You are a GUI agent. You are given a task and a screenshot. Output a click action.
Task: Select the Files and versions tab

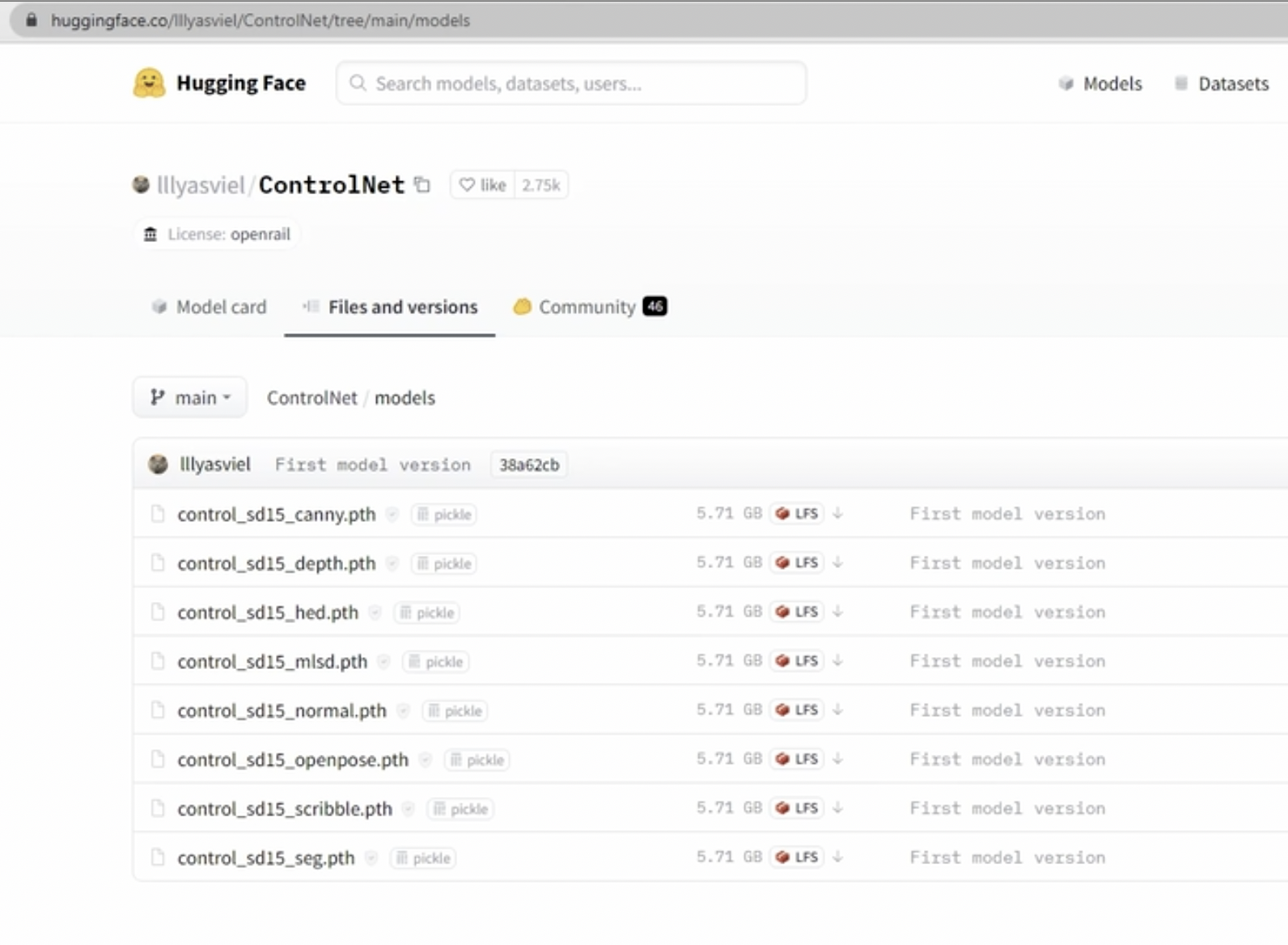(390, 307)
